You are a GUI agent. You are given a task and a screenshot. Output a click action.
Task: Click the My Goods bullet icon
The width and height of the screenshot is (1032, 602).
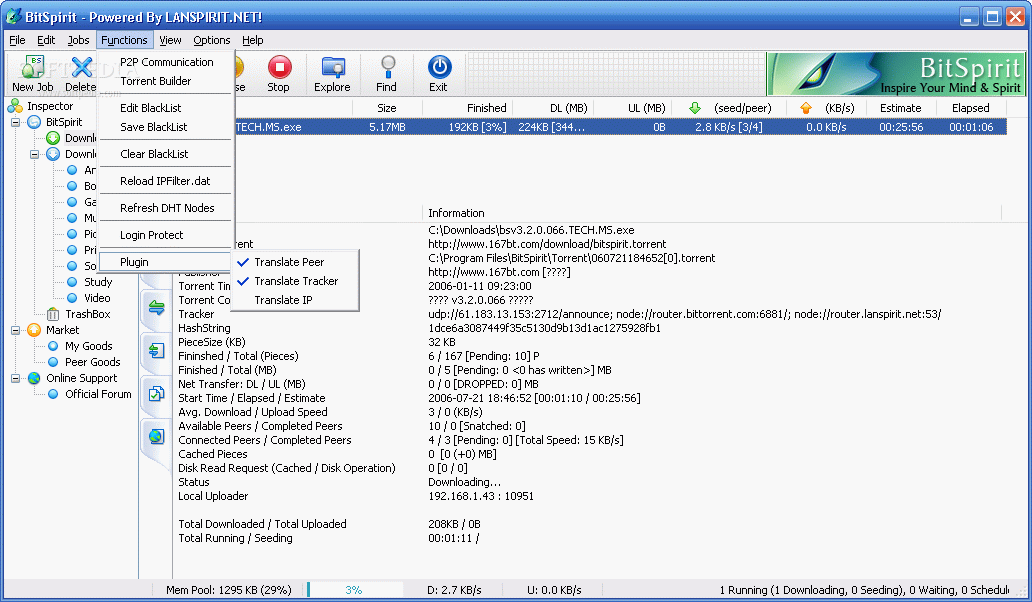point(53,346)
